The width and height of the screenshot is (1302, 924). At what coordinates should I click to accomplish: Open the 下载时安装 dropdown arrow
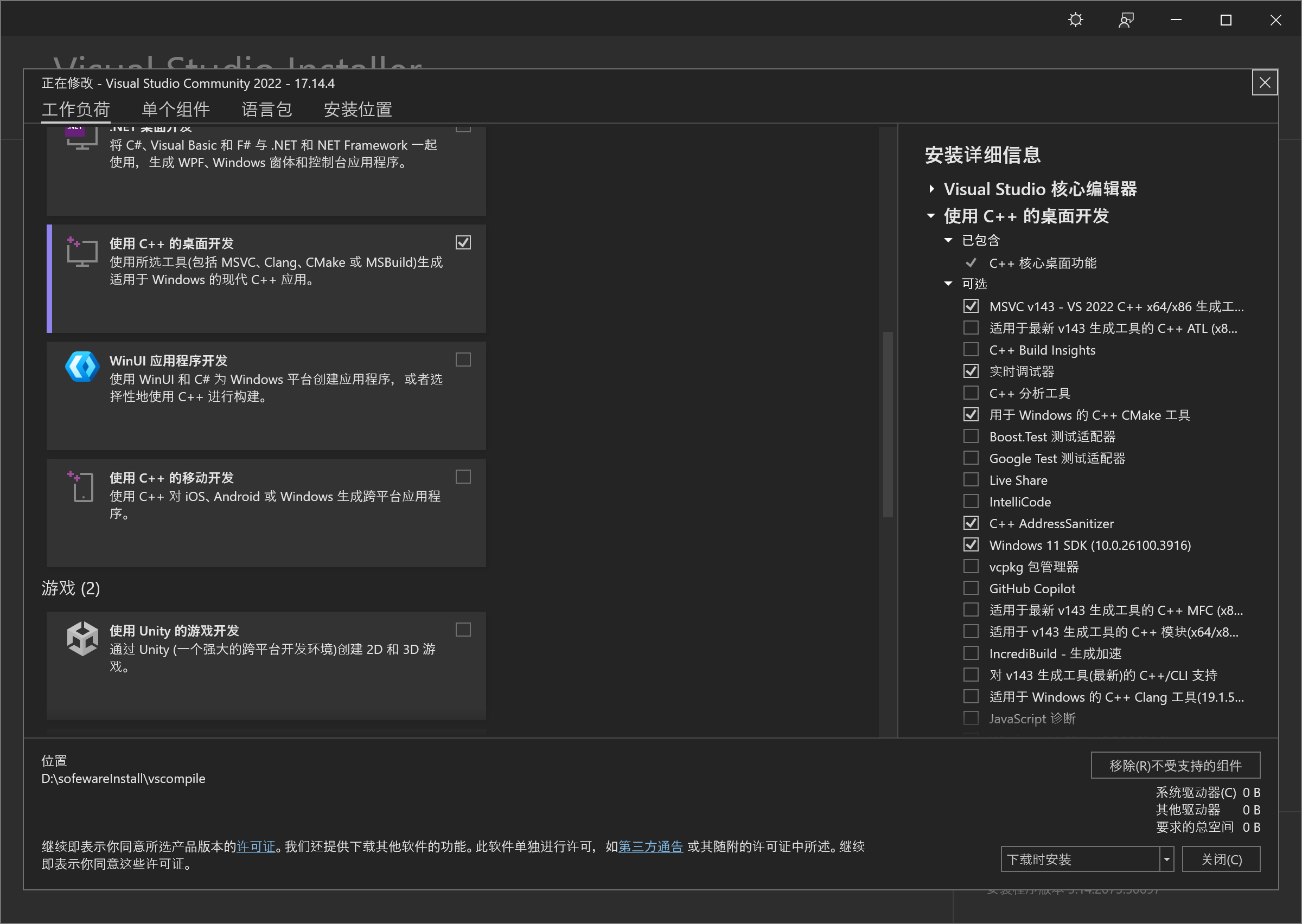[x=1166, y=859]
